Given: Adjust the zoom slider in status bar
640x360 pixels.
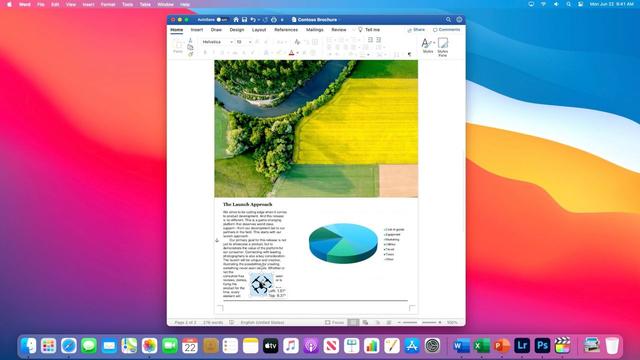Looking at the screenshot, I should pyautogui.click(x=419, y=322).
